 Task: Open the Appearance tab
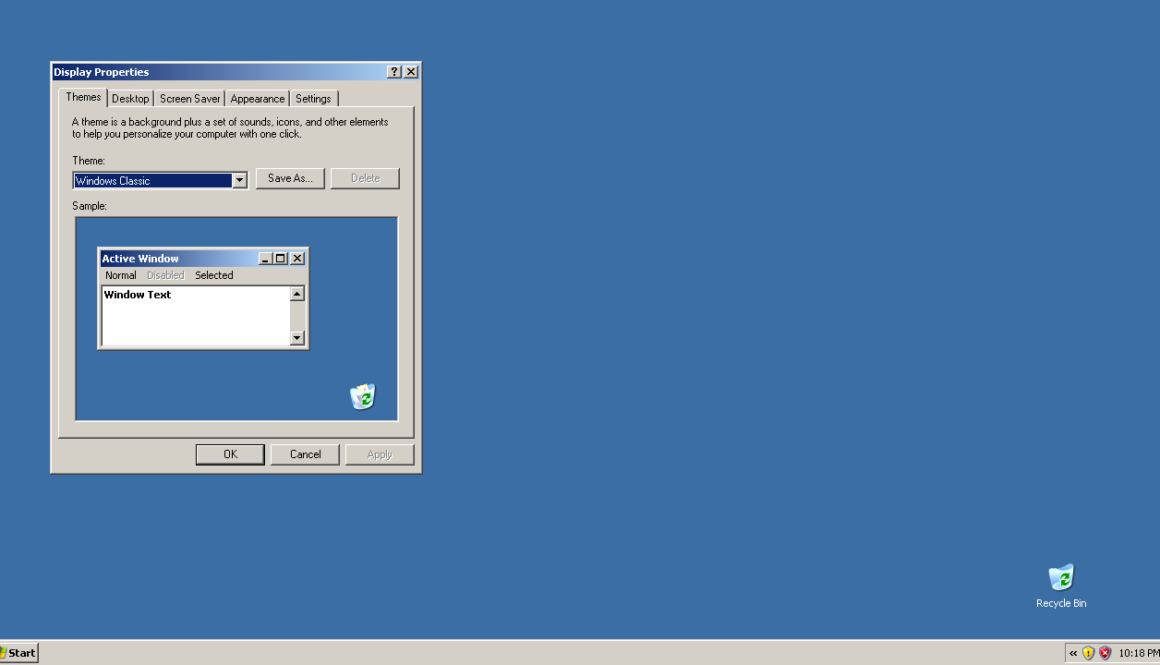(257, 99)
